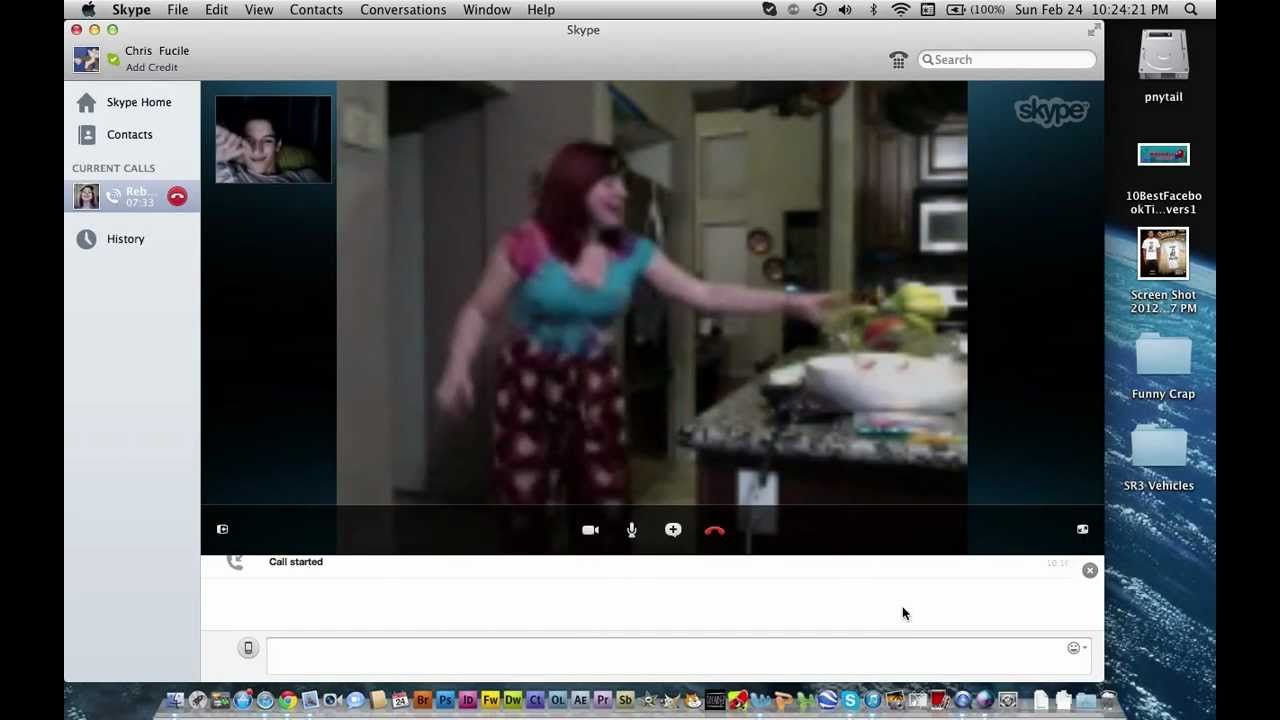The height and width of the screenshot is (720, 1280).
Task: Open Bluetooth menu bar icon
Action: pyautogui.click(x=873, y=9)
